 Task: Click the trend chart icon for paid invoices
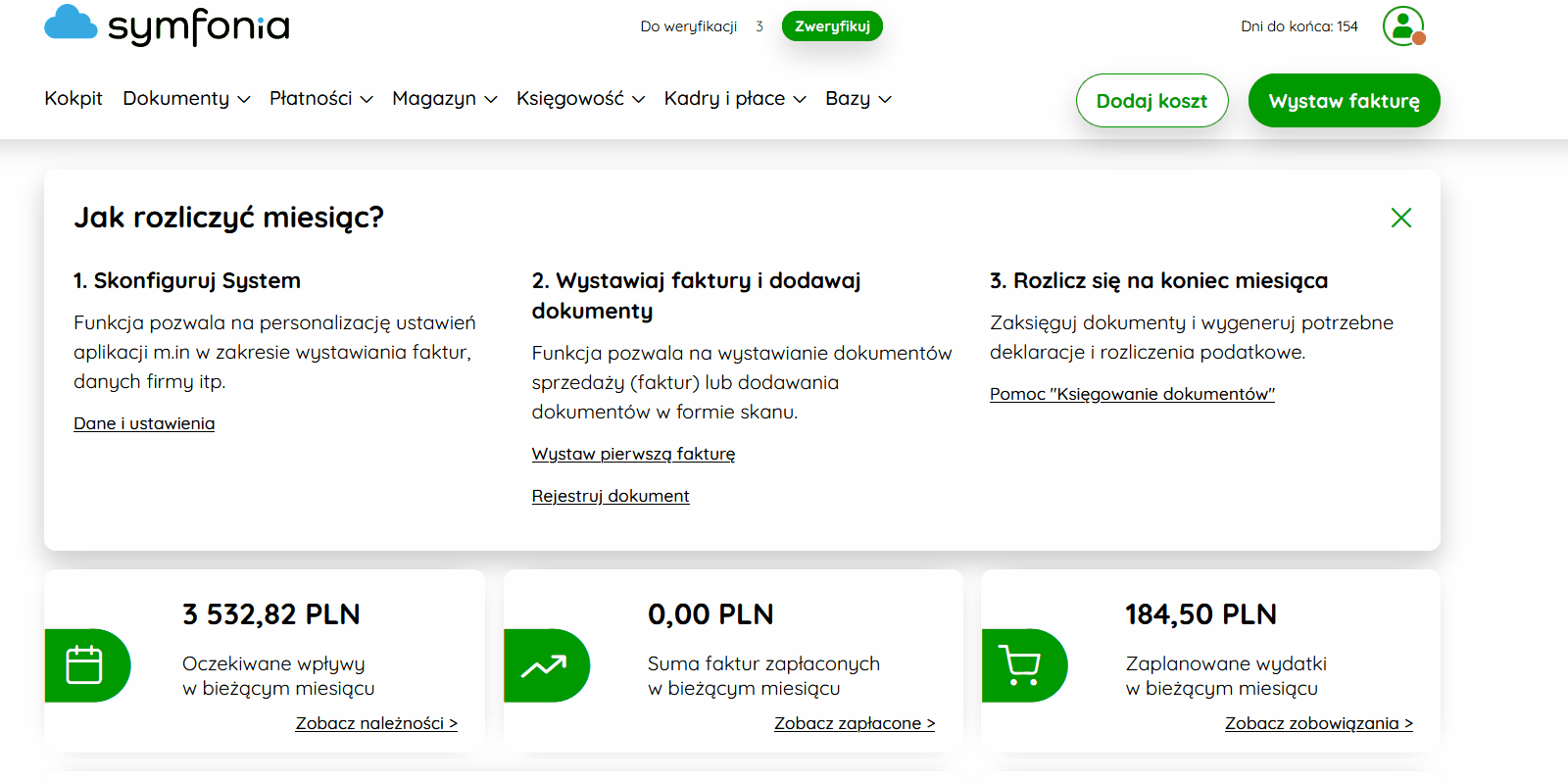pyautogui.click(x=544, y=665)
